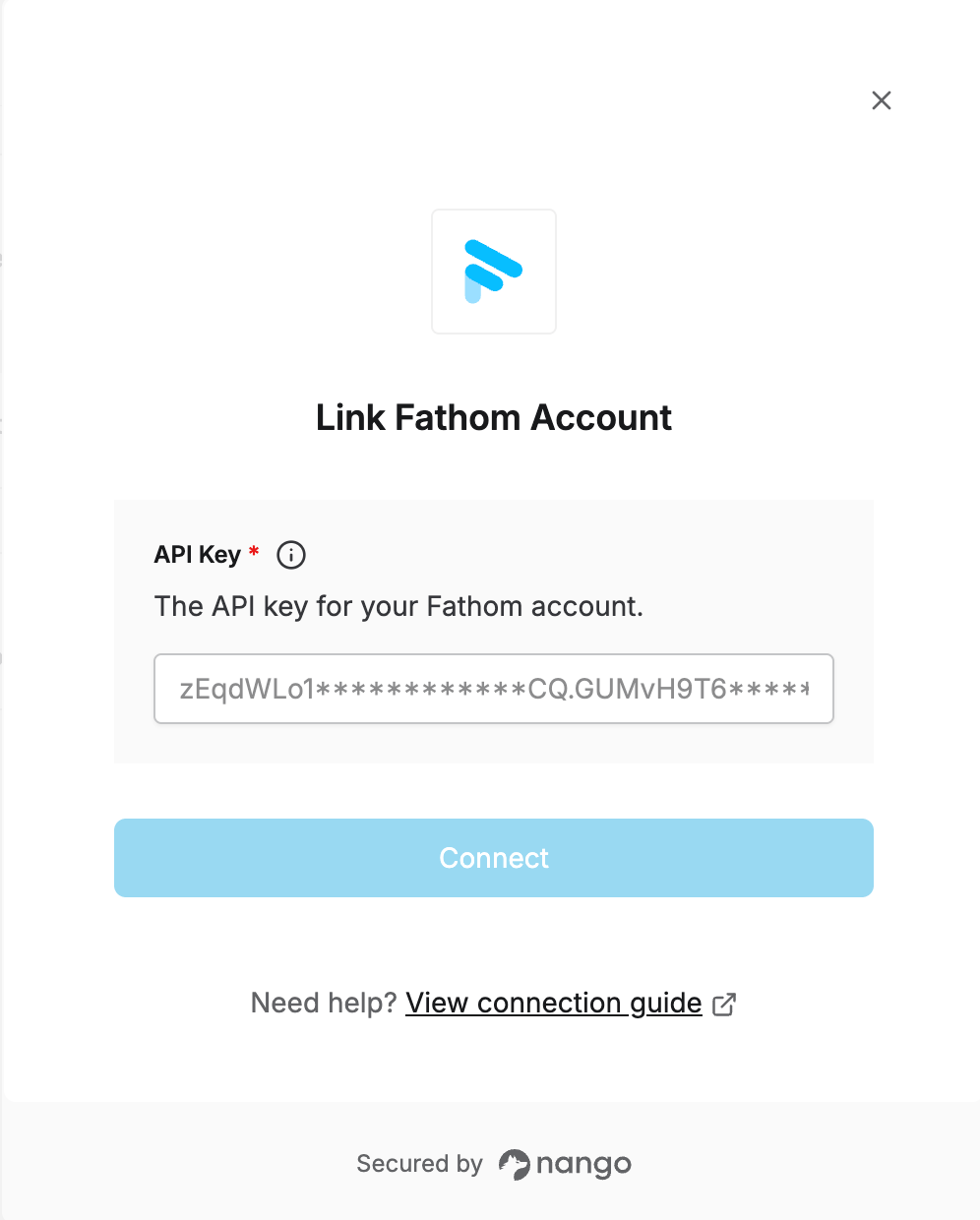Click the nango wordmark in footer
This screenshot has width=980, height=1220.
[x=583, y=1165]
